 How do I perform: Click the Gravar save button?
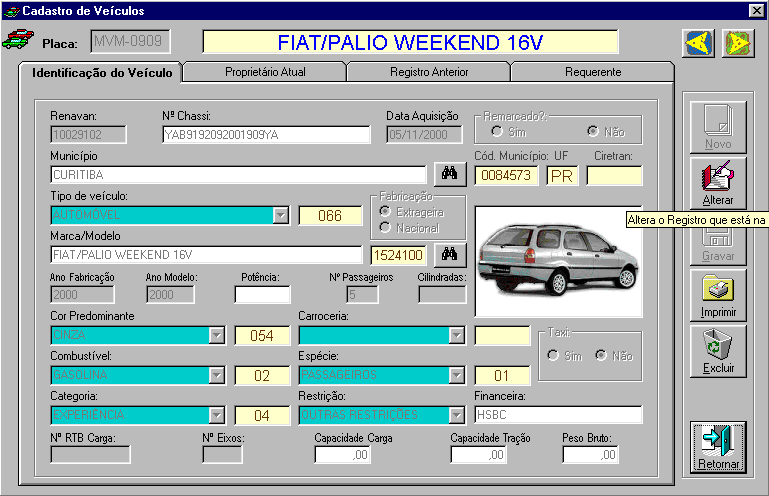click(x=718, y=245)
